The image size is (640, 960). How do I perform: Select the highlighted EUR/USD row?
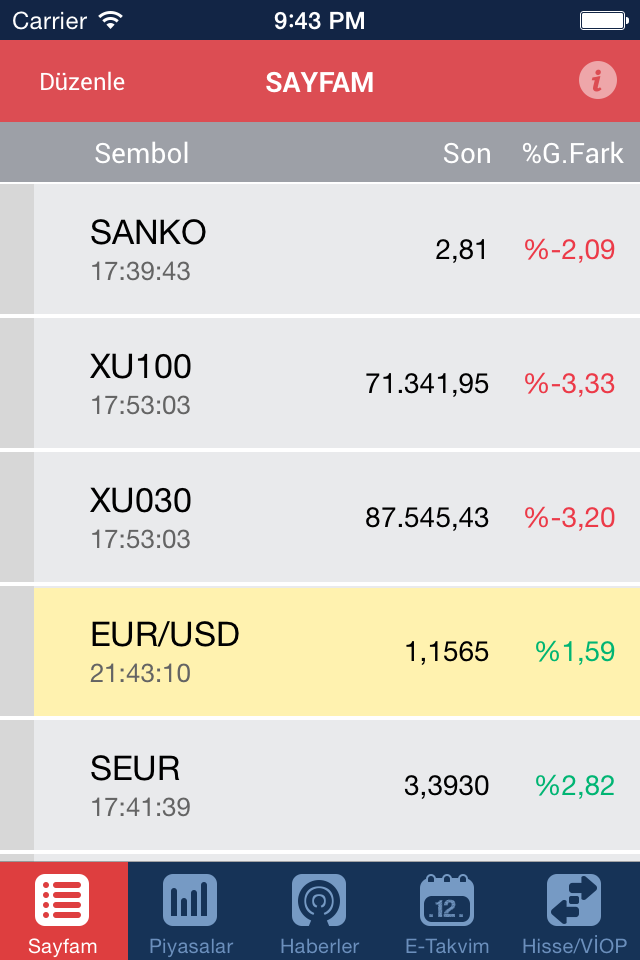click(x=320, y=651)
